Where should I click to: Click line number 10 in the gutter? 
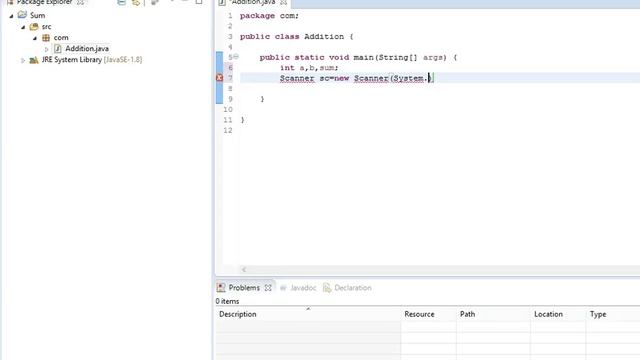click(228, 109)
